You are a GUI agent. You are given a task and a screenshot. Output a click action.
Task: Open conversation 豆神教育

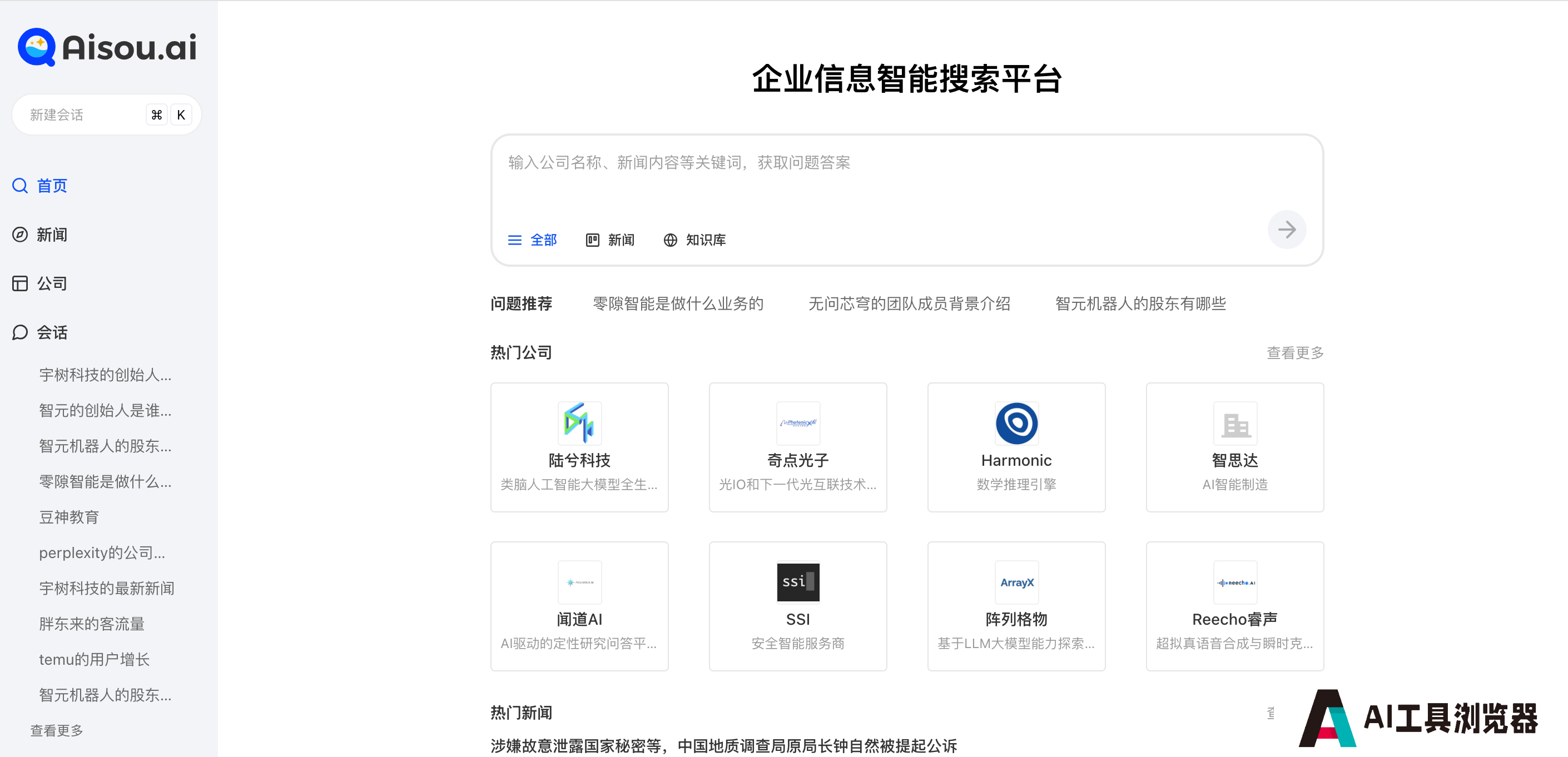coord(69,517)
